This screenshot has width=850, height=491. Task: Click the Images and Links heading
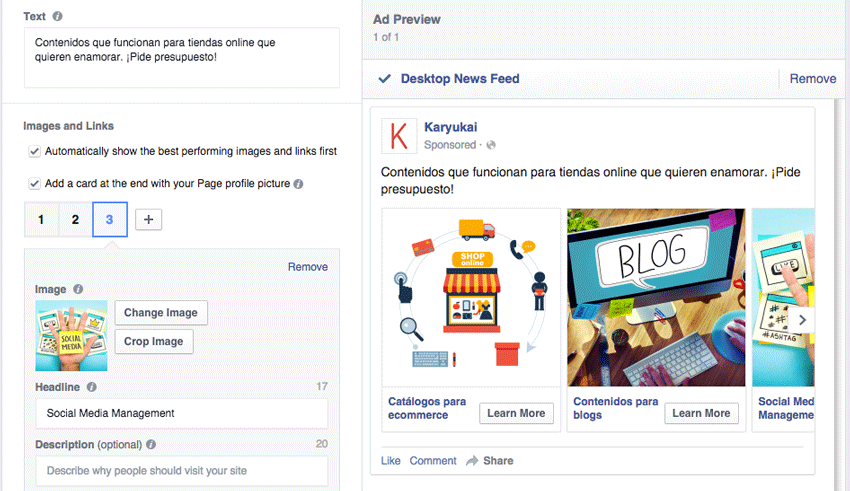[68, 126]
